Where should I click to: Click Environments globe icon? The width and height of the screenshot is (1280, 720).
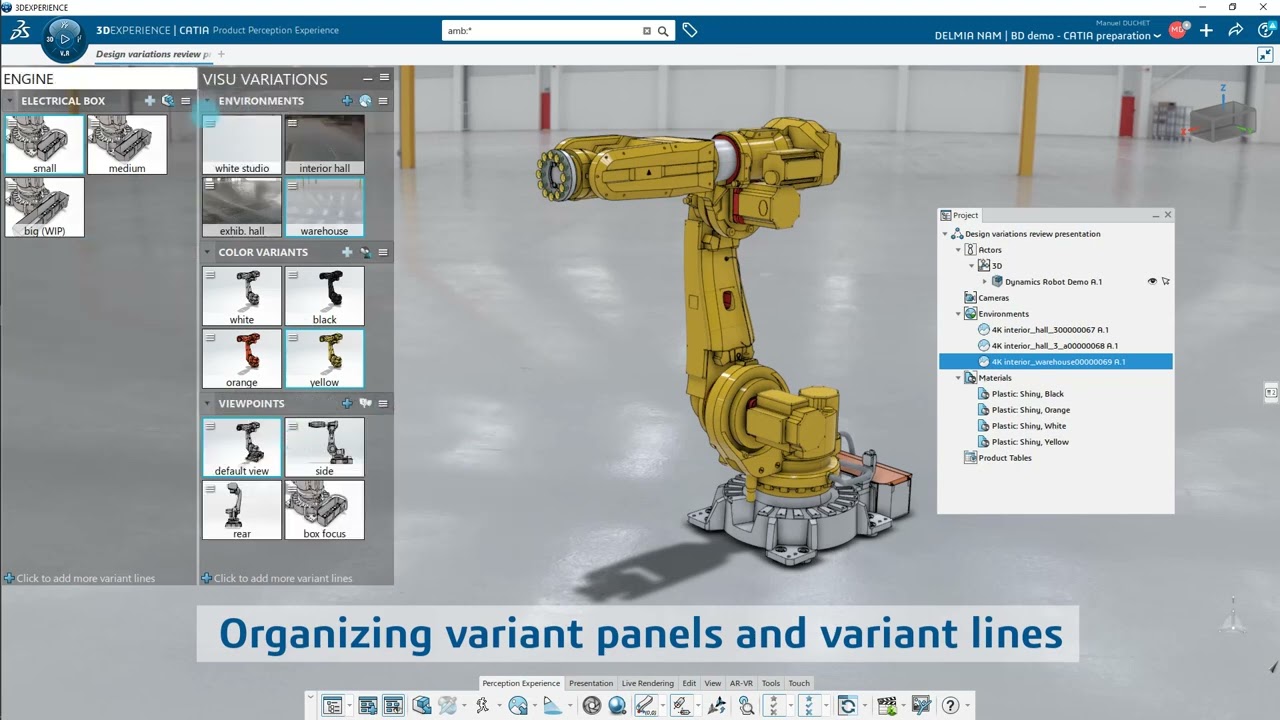point(365,101)
